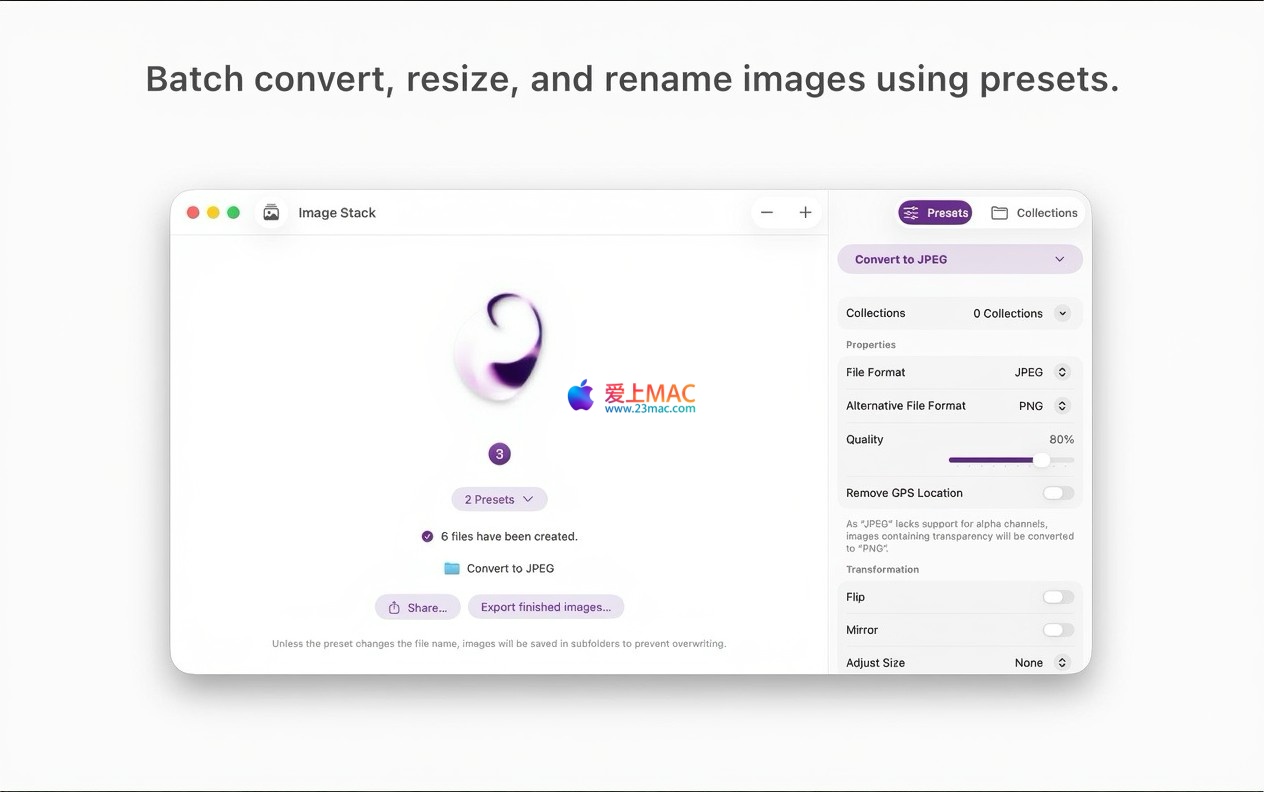Click the minus zoom-out button
This screenshot has height=792, width=1264.
point(767,213)
